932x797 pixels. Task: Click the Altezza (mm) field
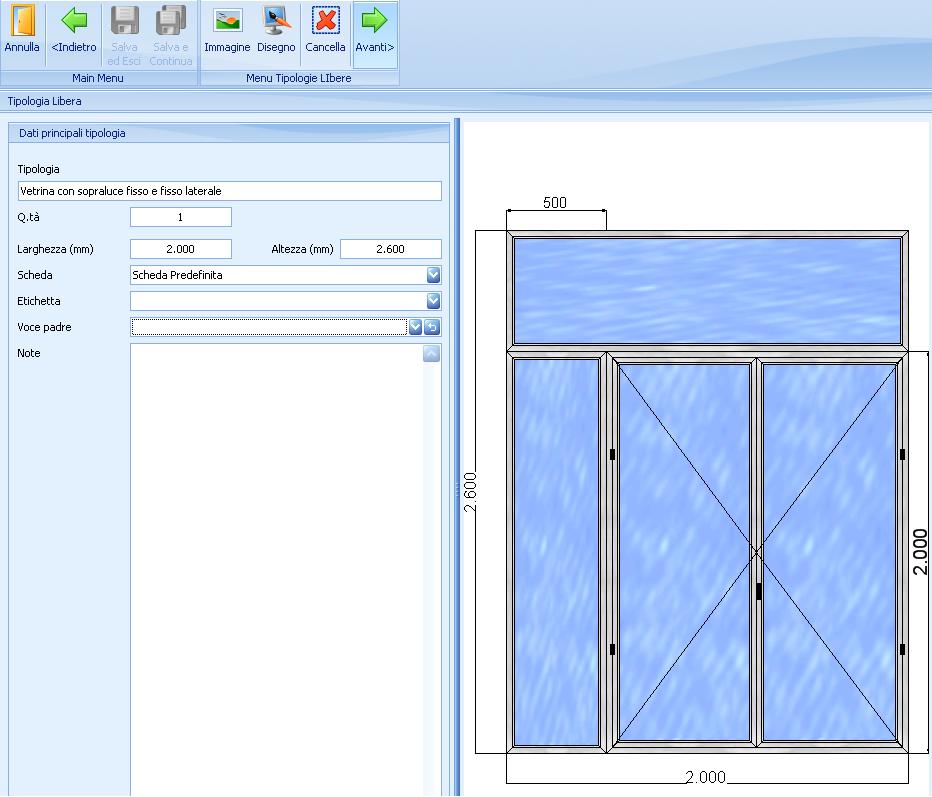click(391, 249)
